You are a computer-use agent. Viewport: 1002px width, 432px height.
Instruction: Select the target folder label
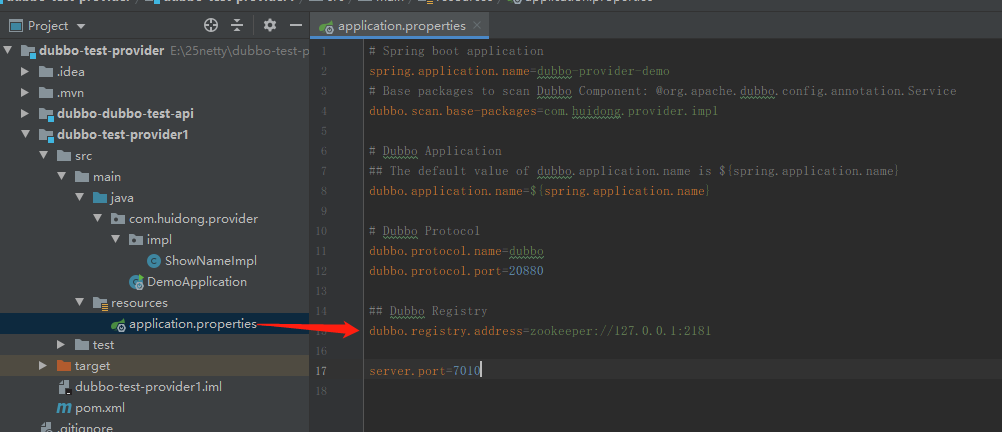point(92,366)
